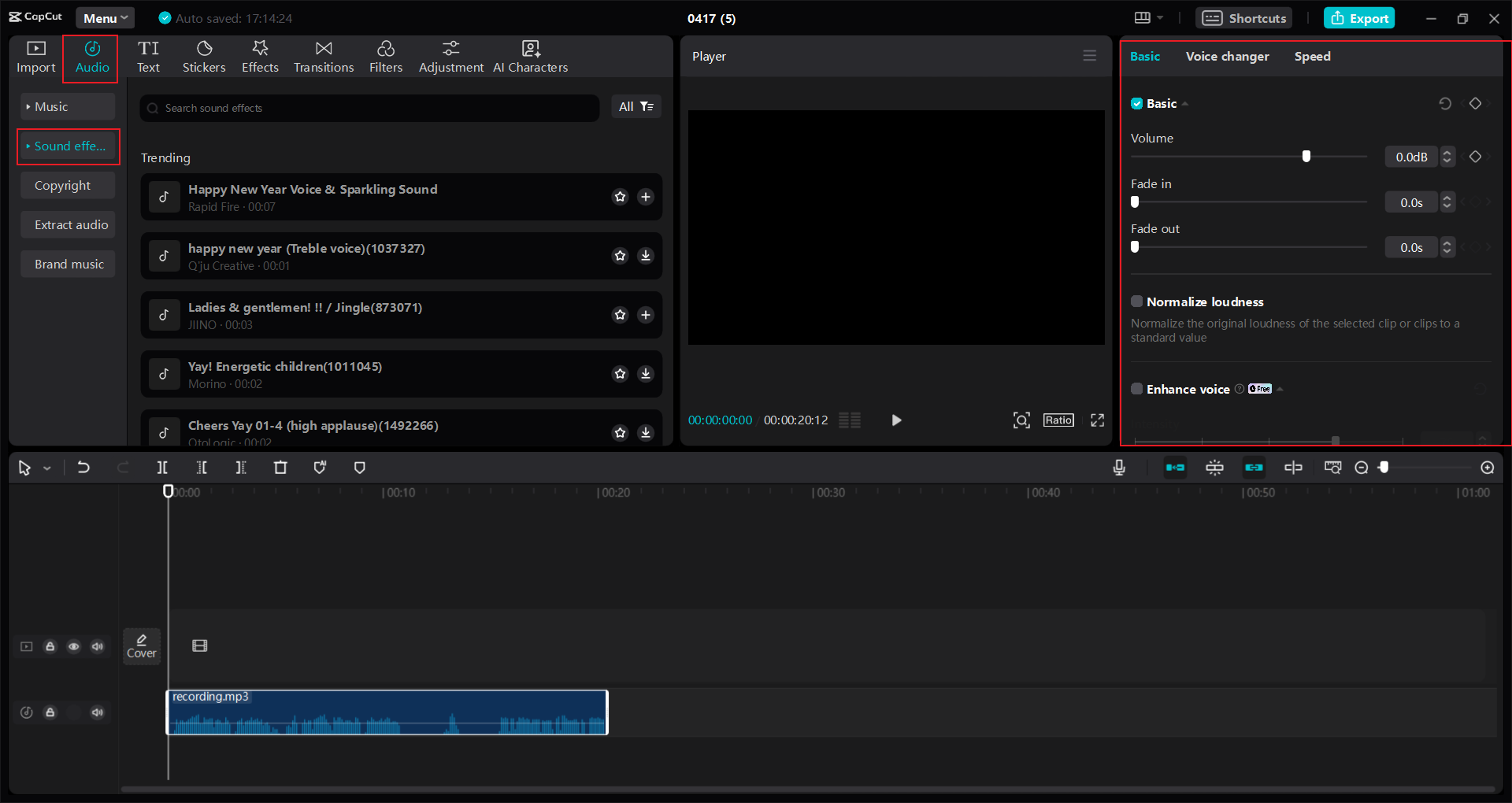Screen dimensions: 1512x803
Task: Mute the audio track
Action: pos(98,712)
